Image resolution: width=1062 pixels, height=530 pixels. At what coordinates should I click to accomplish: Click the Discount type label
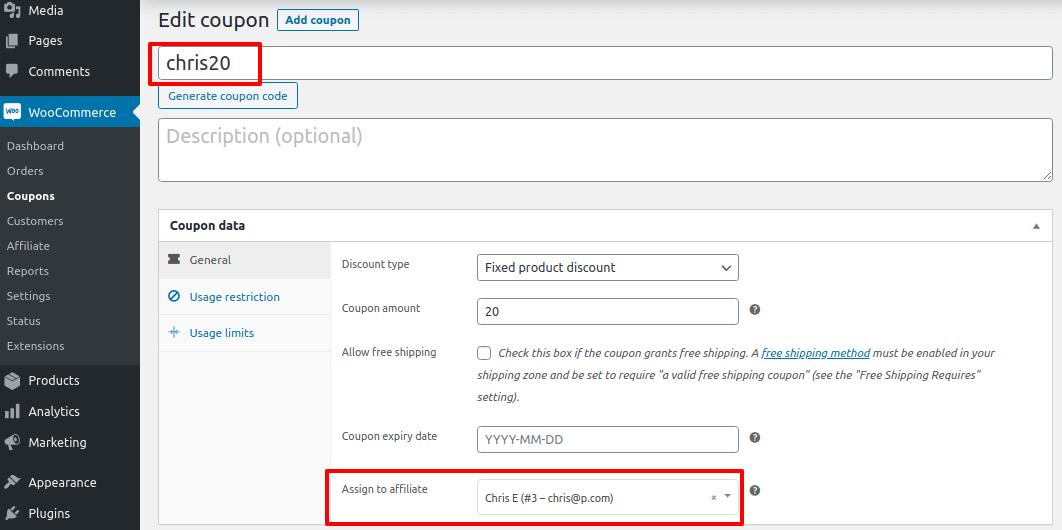(x=375, y=264)
